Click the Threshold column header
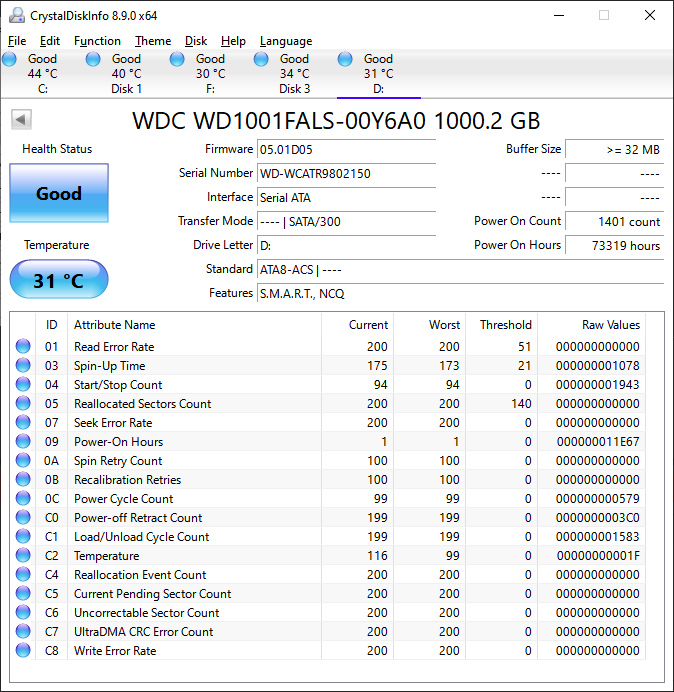 tap(501, 325)
